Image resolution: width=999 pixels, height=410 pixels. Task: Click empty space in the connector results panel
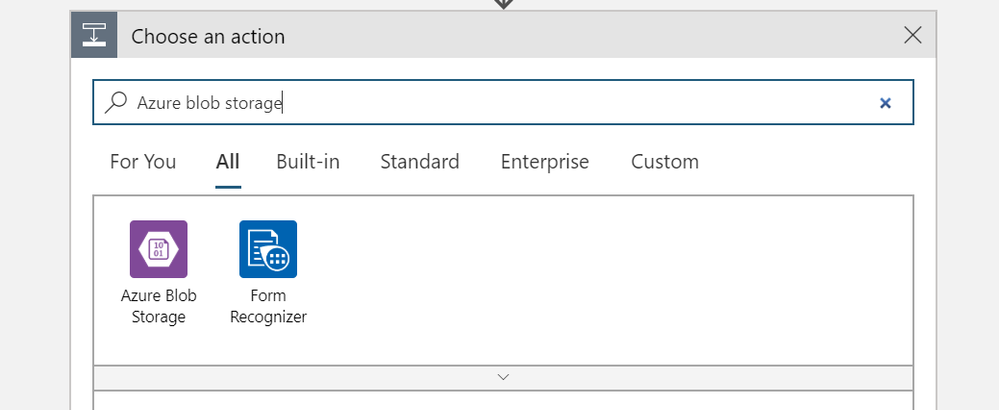tap(605, 280)
